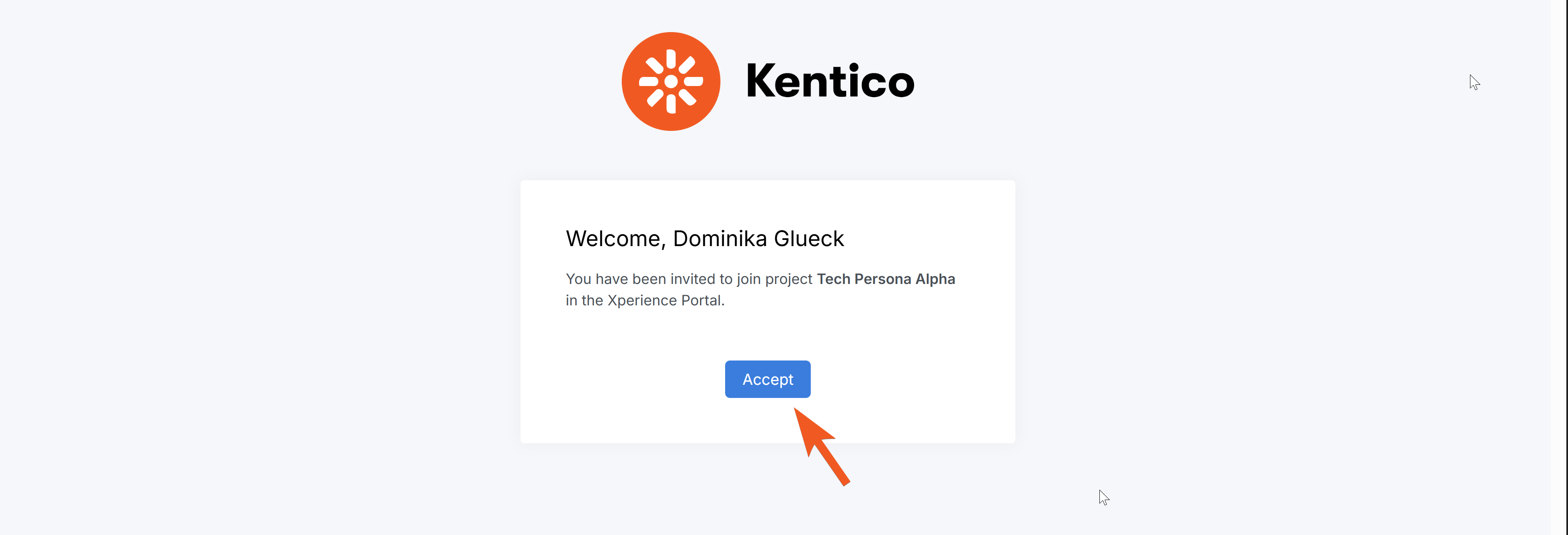Image resolution: width=1568 pixels, height=535 pixels.
Task: Click the orange Kentico sunburst logo
Action: click(671, 81)
